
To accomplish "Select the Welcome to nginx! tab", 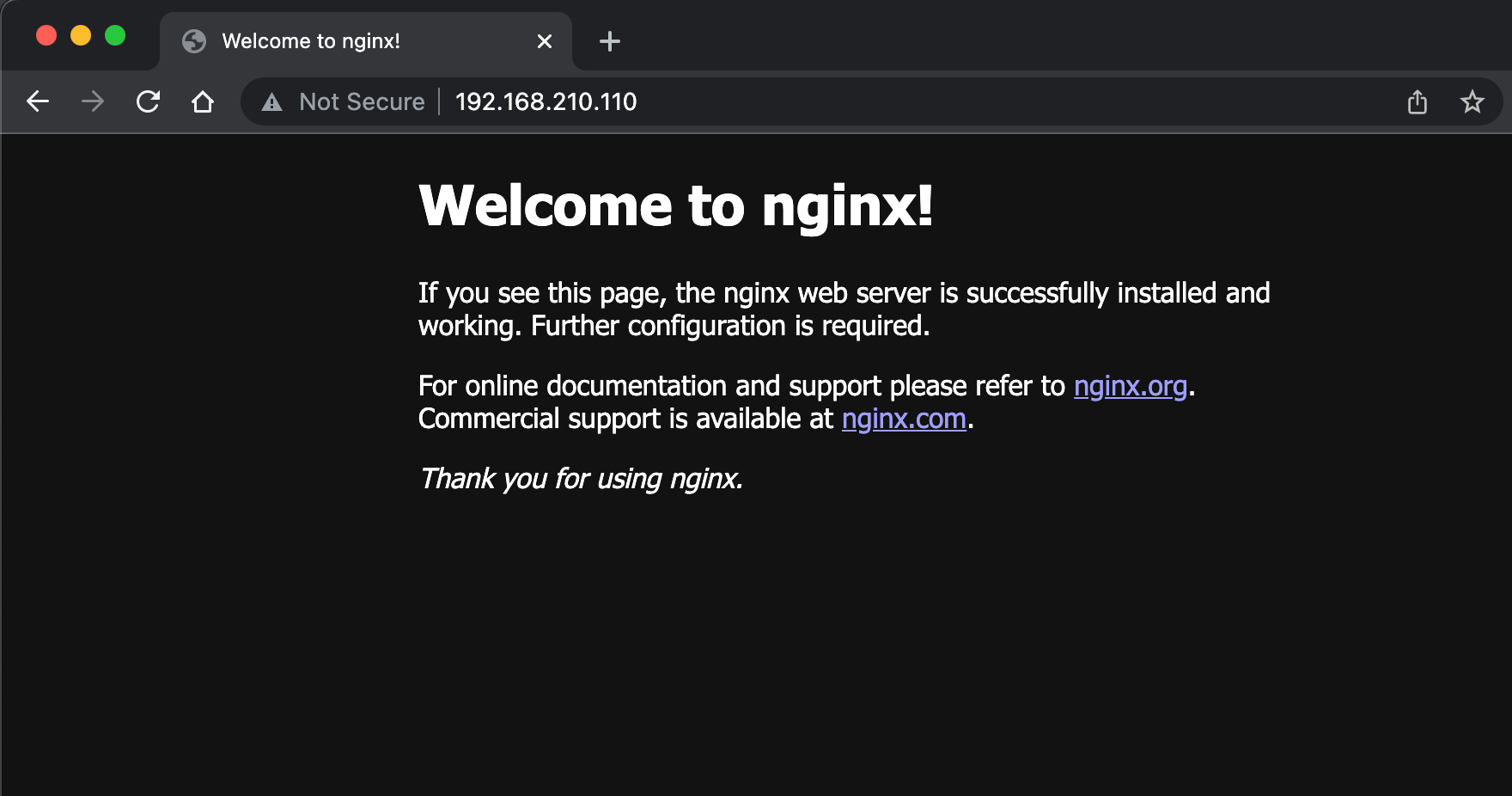I will click(x=366, y=41).
